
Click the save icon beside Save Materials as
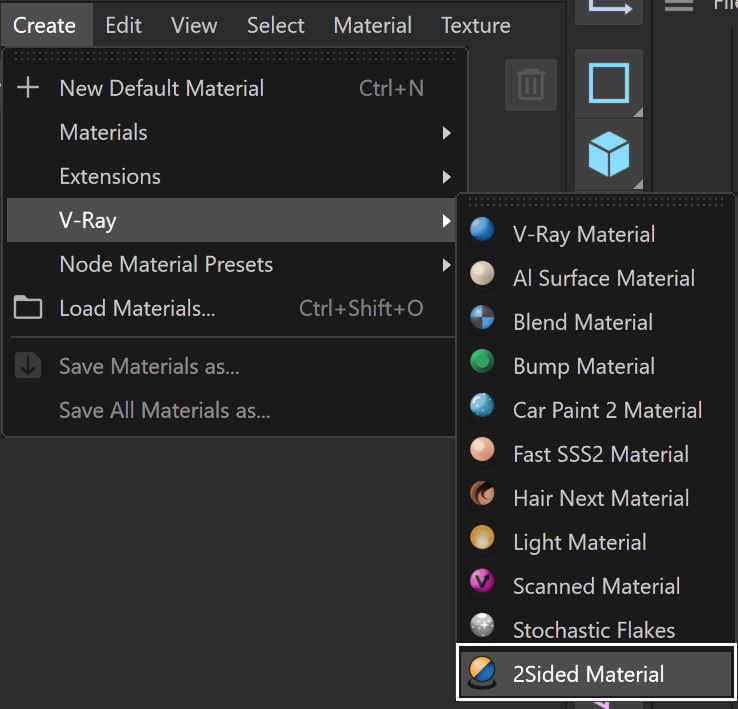(x=28, y=365)
